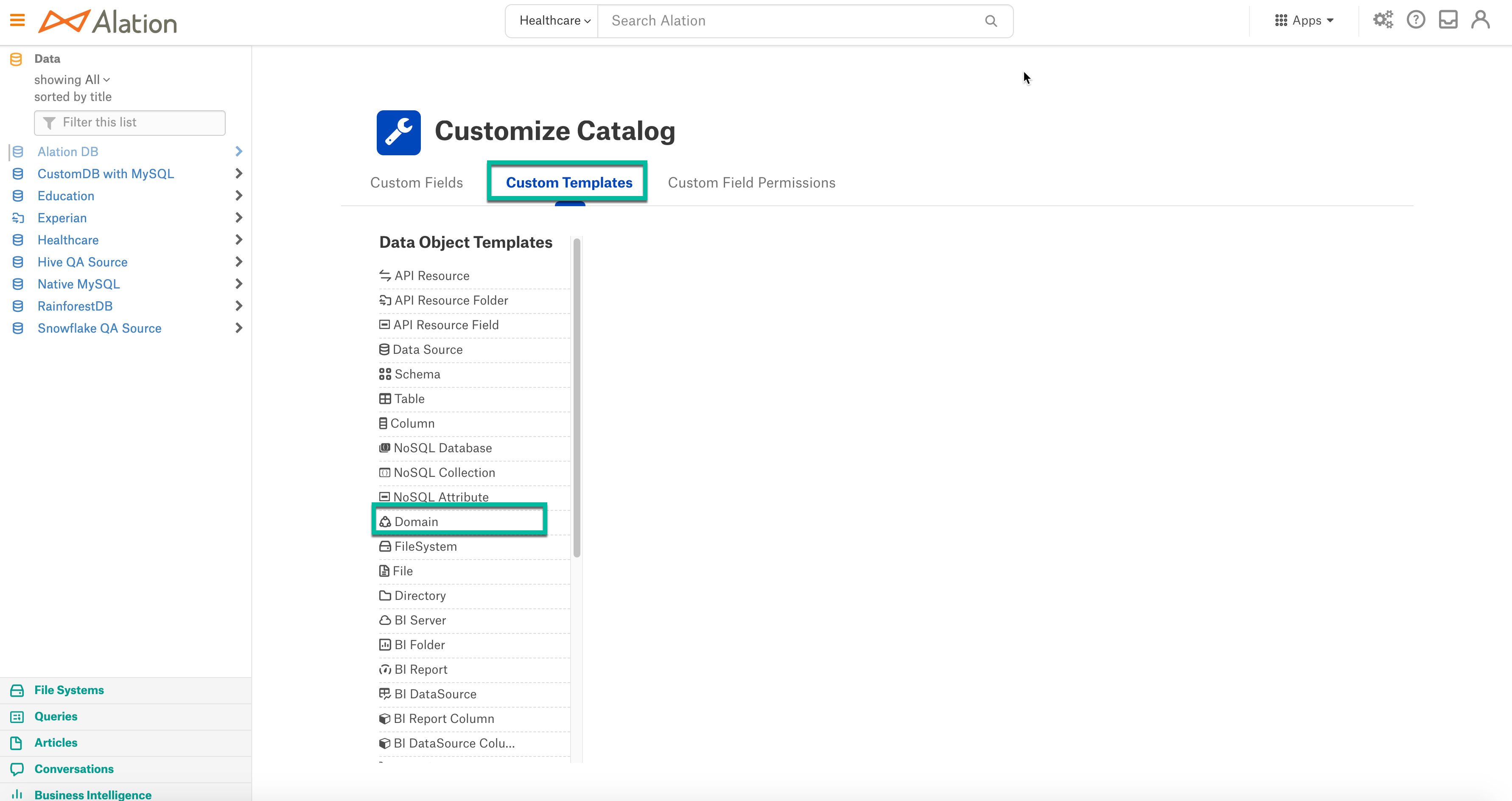Expand the RainforestDB chevron
This screenshot has height=801, width=1512.
click(x=238, y=306)
